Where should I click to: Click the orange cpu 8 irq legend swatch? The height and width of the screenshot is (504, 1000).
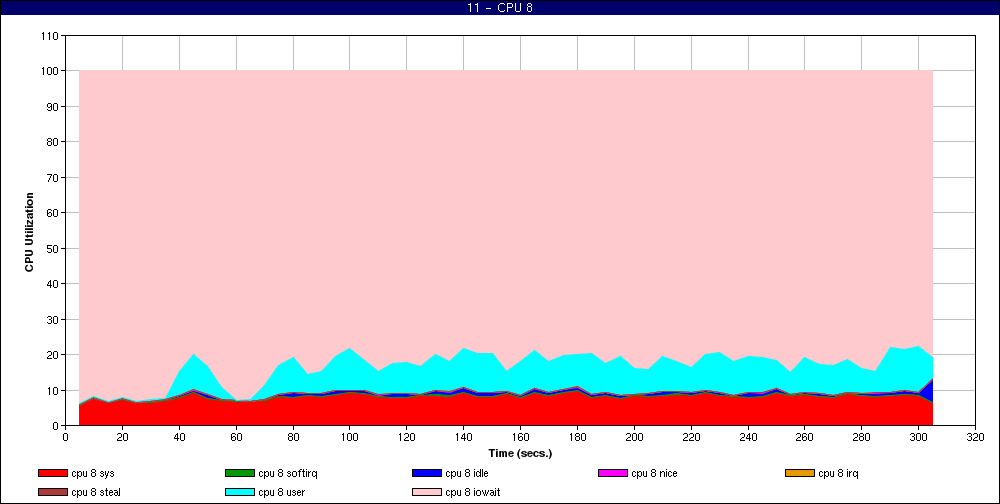pos(800,473)
